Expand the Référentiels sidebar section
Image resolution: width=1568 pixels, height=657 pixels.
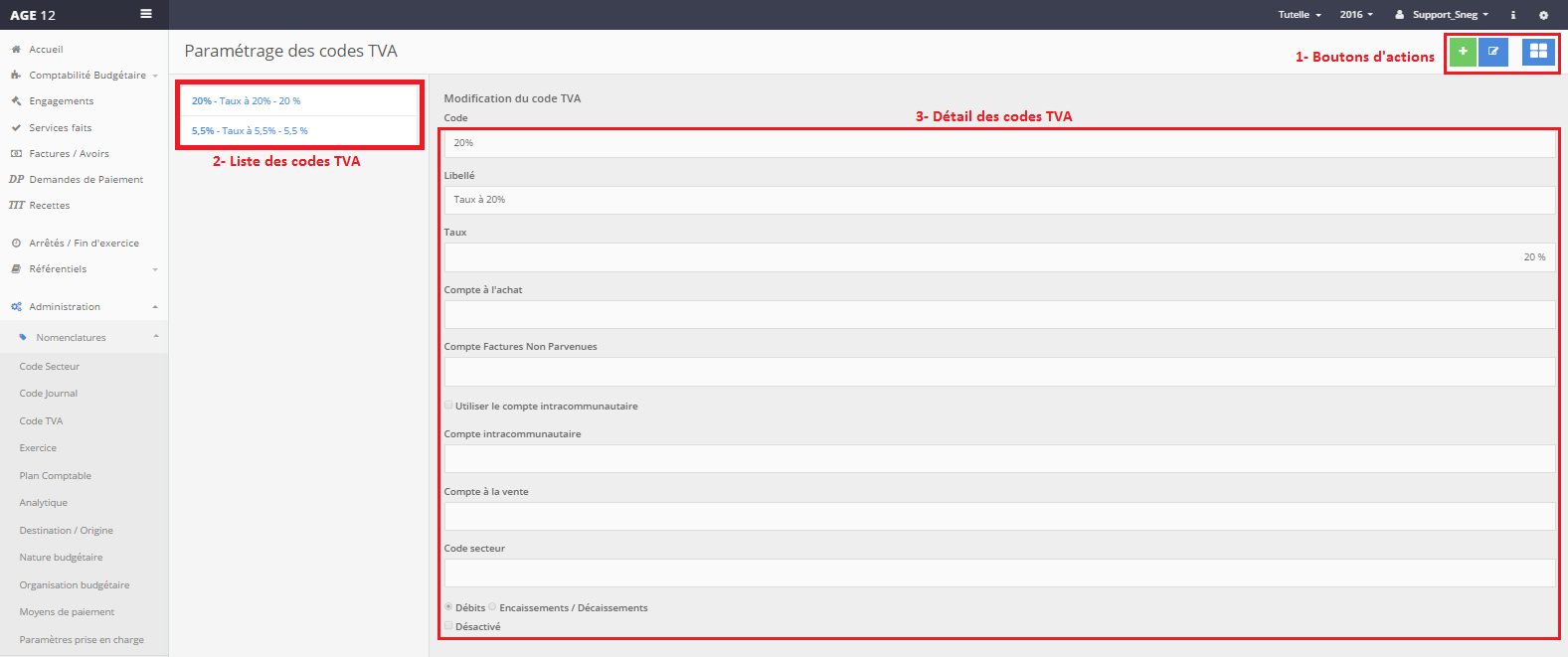58,269
